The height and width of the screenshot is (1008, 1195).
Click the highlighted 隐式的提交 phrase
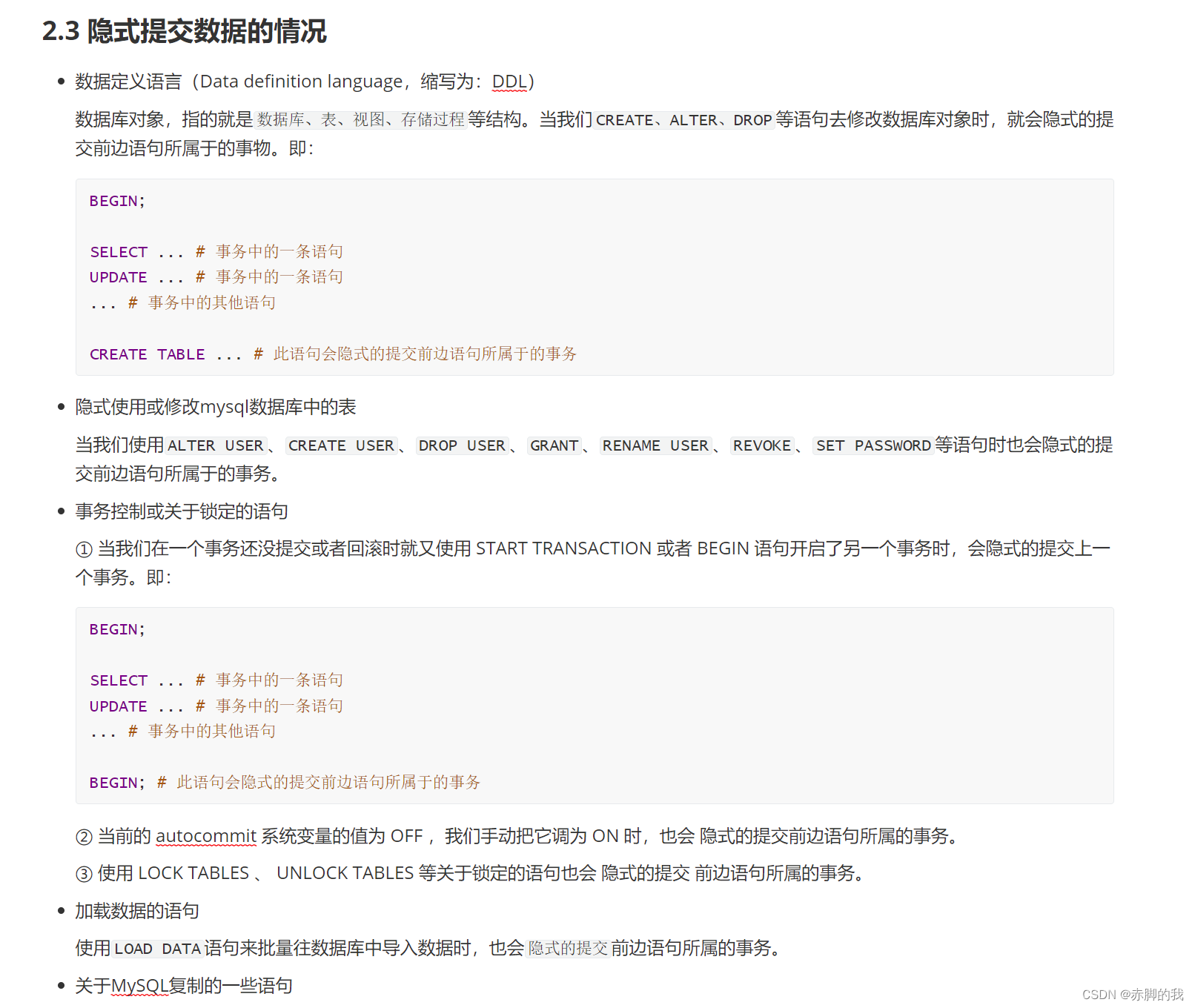click(569, 948)
